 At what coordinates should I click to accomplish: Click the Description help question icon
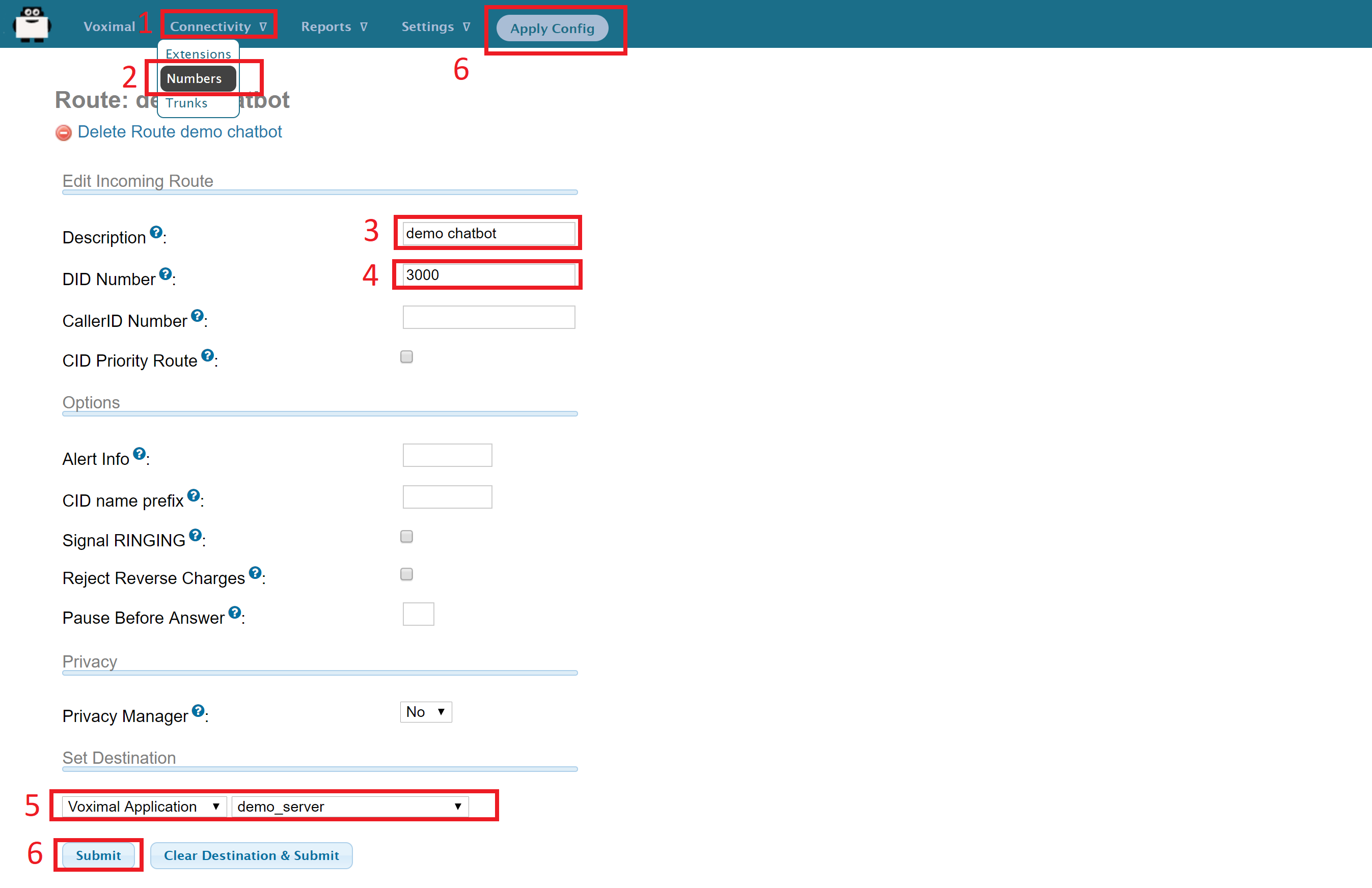pyautogui.click(x=156, y=232)
